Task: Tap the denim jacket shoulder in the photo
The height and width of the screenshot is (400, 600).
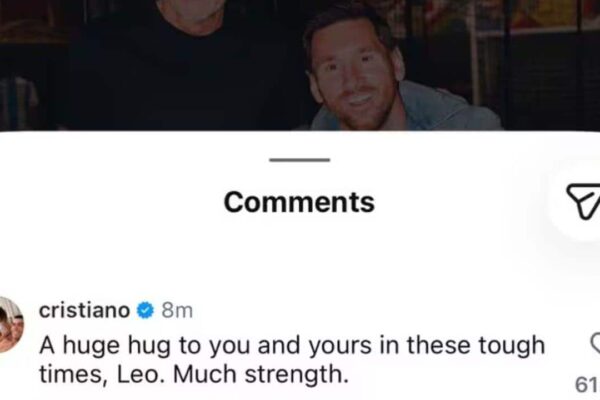Action: tap(459, 111)
